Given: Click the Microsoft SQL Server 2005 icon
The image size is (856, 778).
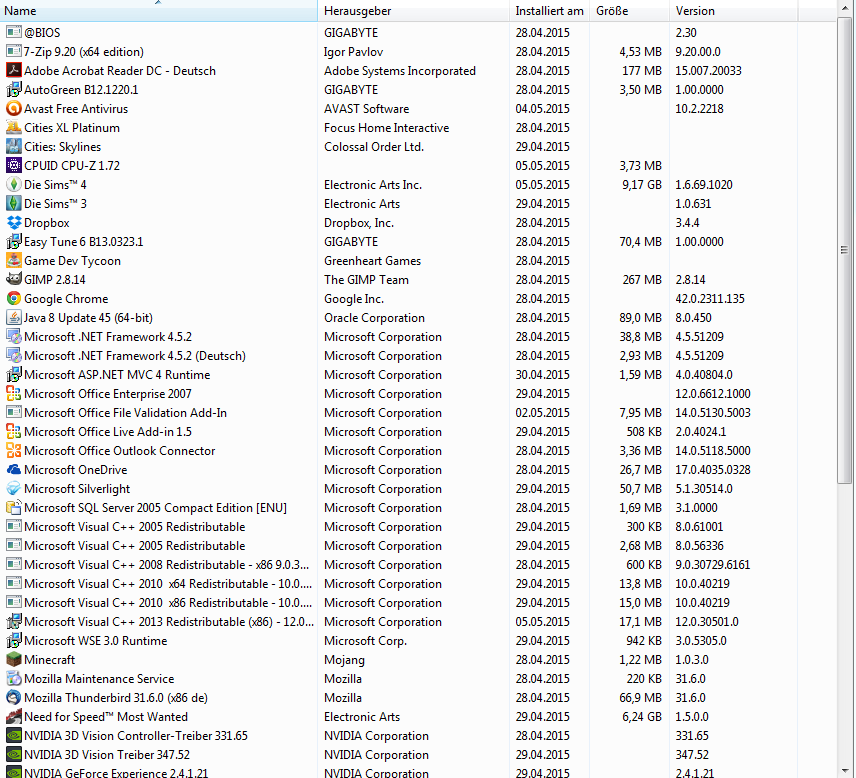Looking at the screenshot, I should pyautogui.click(x=14, y=507).
